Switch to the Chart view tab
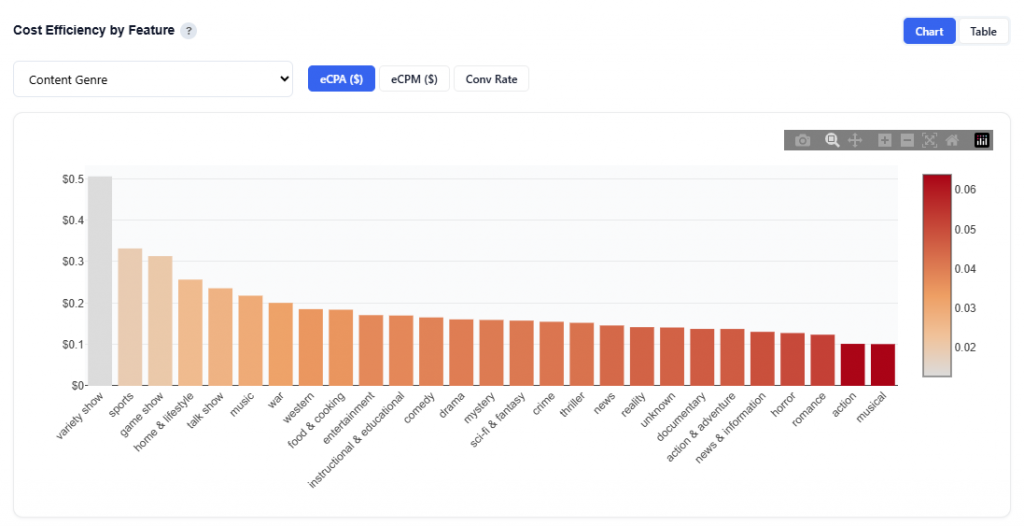 click(x=929, y=31)
